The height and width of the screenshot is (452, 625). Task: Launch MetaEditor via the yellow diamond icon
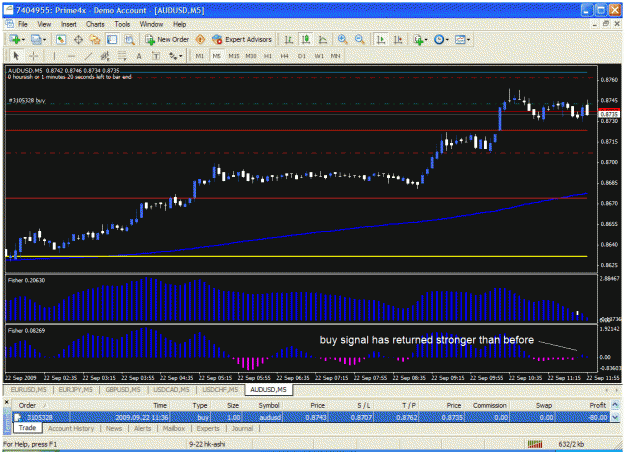[x=200, y=39]
